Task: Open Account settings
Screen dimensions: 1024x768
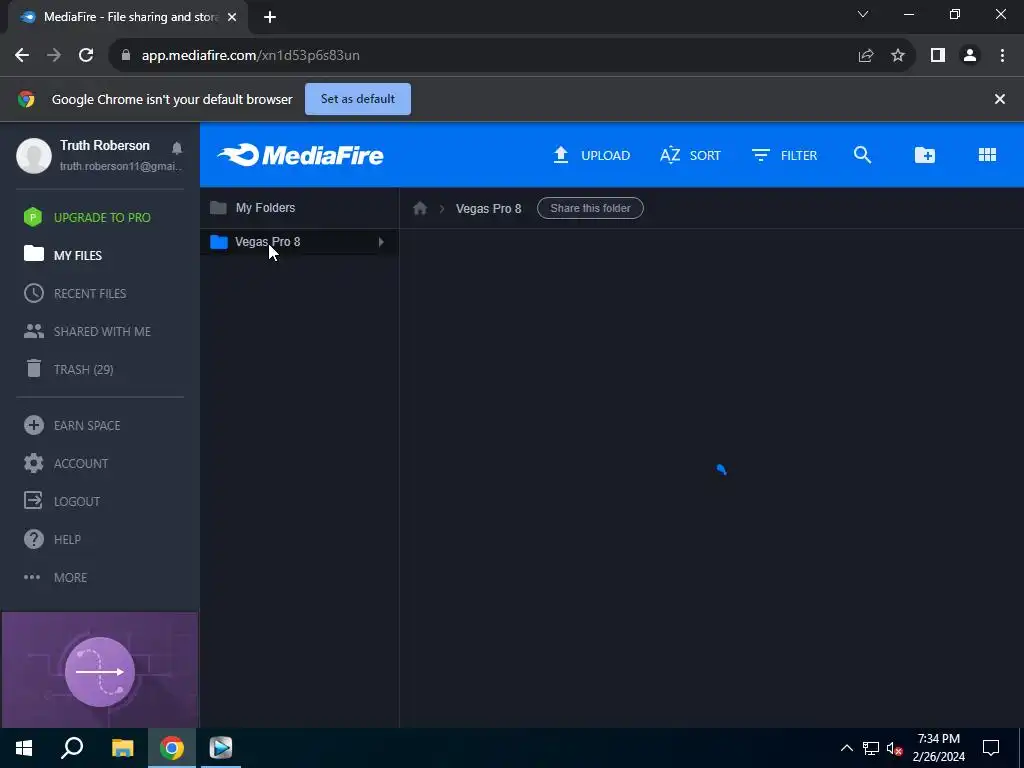Action: (65, 463)
